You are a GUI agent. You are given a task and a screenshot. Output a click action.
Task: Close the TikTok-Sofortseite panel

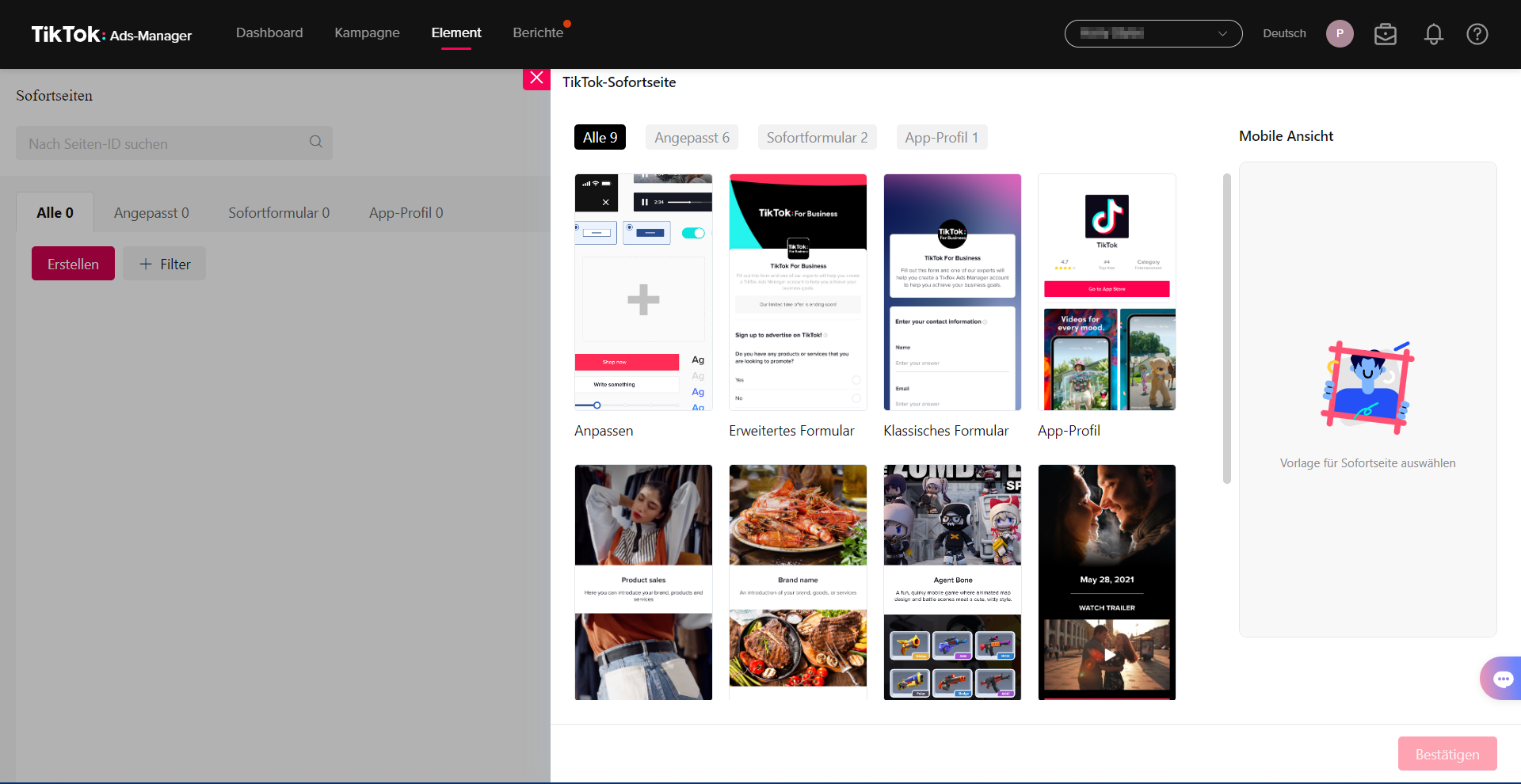536,78
